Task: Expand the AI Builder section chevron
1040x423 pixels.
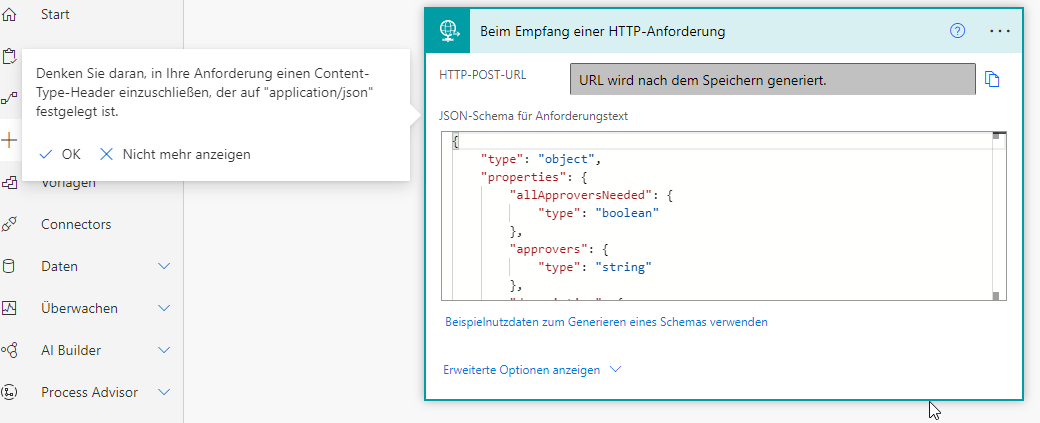Action: (x=164, y=350)
